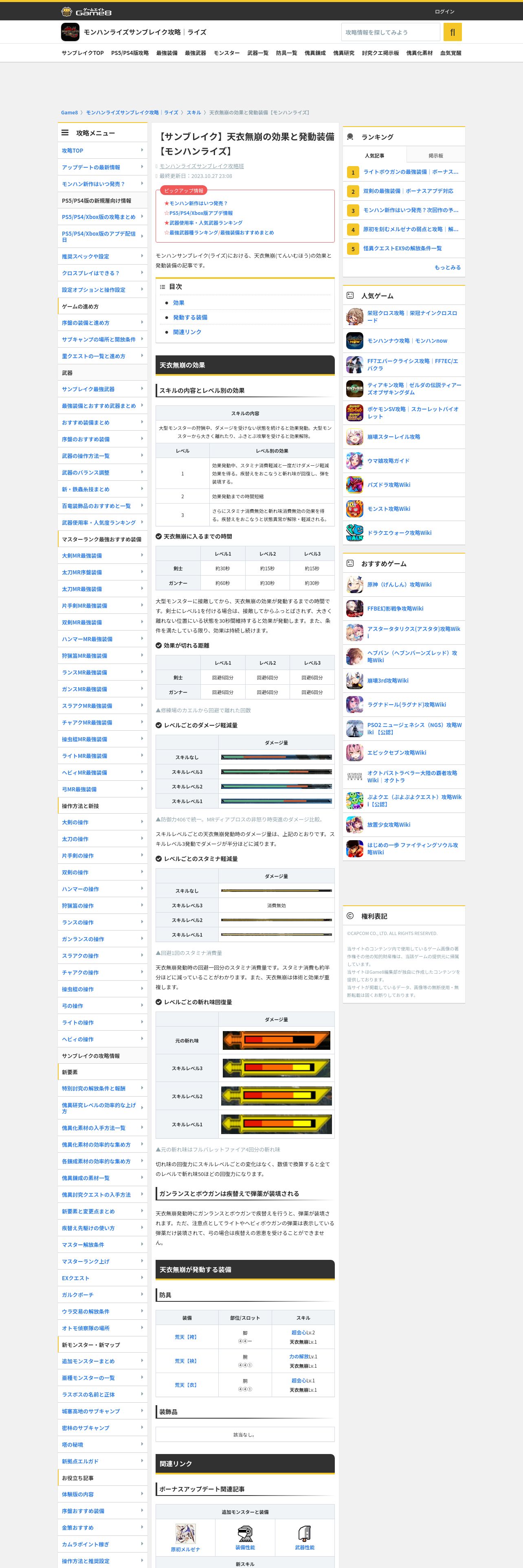Open the 原初メルゼナ monster thumbnail
Screen dimensions: 523x1568
pyautogui.click(x=185, y=1534)
